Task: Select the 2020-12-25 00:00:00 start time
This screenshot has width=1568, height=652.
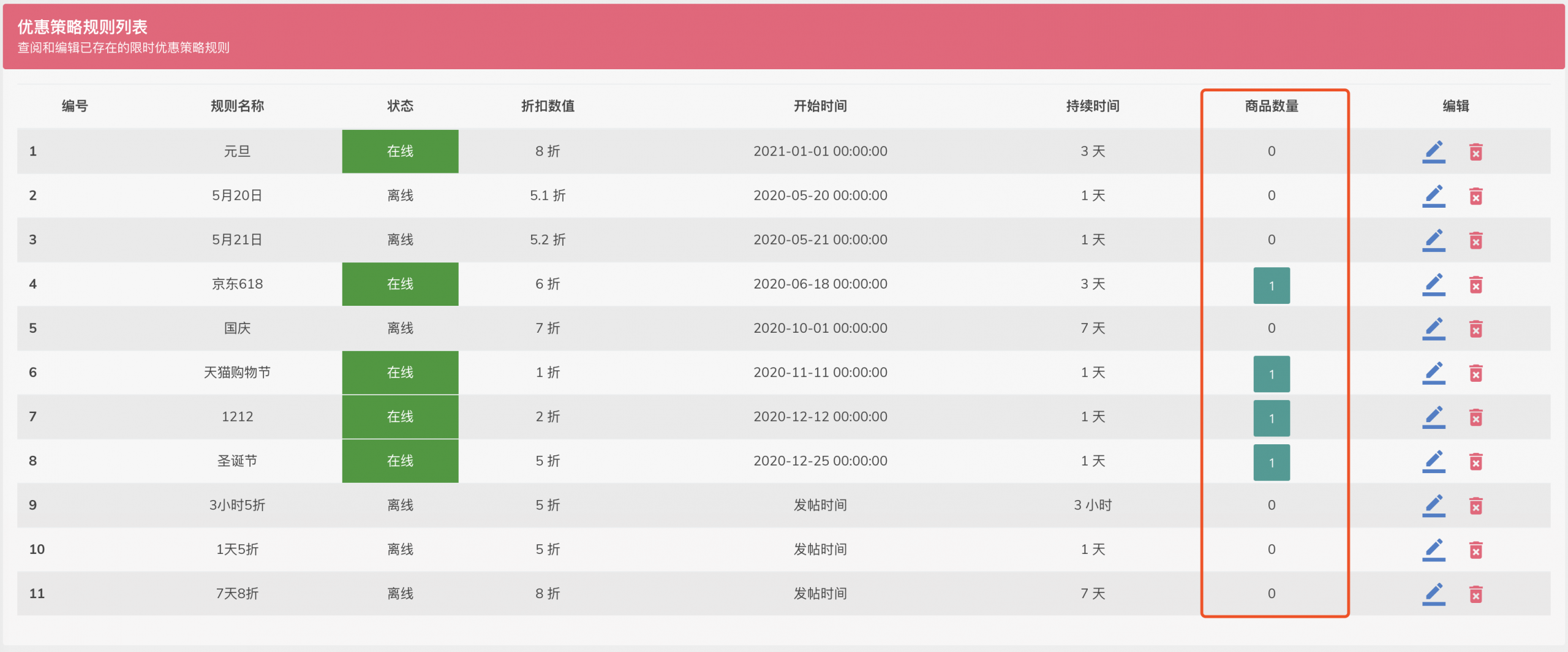Action: coord(820,461)
